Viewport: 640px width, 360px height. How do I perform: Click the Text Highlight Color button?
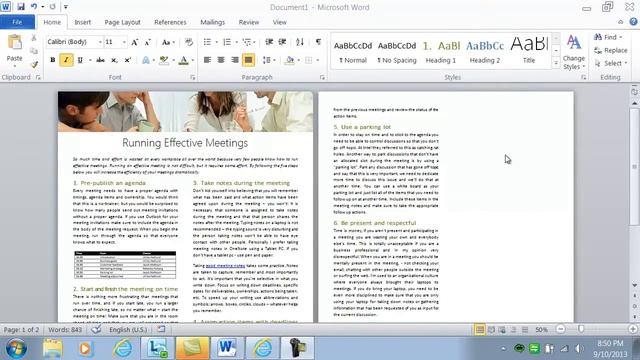[164, 60]
